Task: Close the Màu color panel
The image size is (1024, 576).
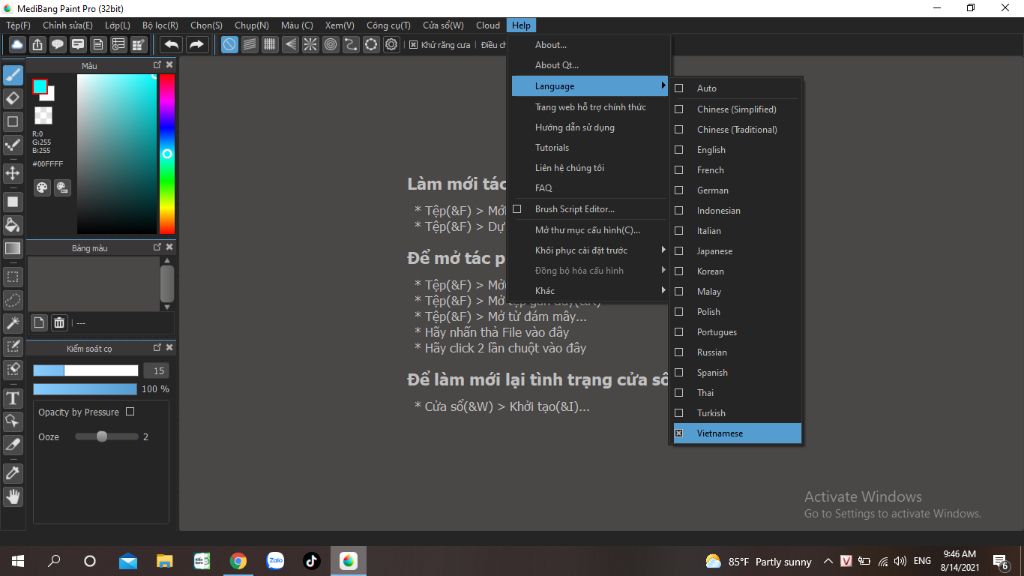Action: click(169, 65)
